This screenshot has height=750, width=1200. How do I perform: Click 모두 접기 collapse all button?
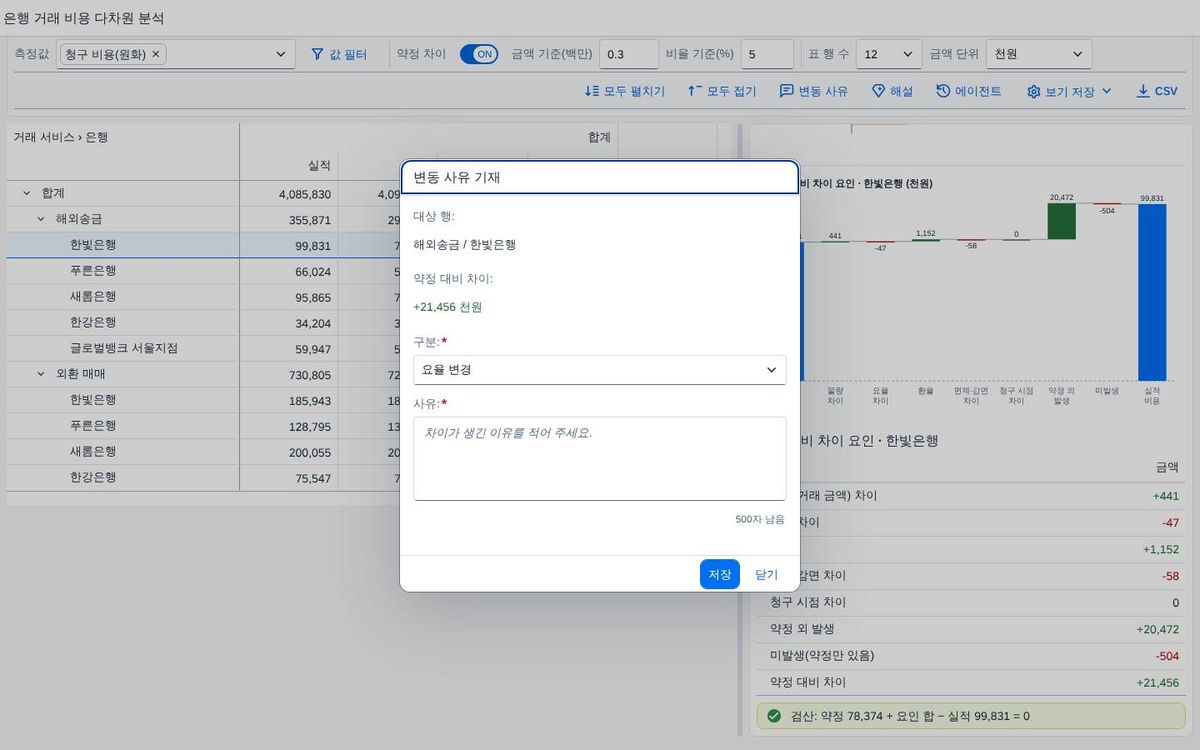point(722,91)
